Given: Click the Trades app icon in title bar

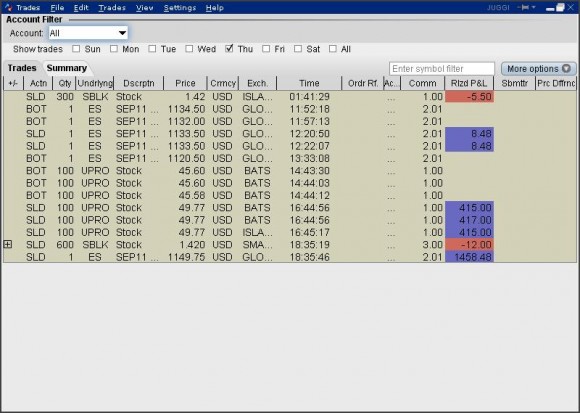Looking at the screenshot, I should click(x=8, y=7).
